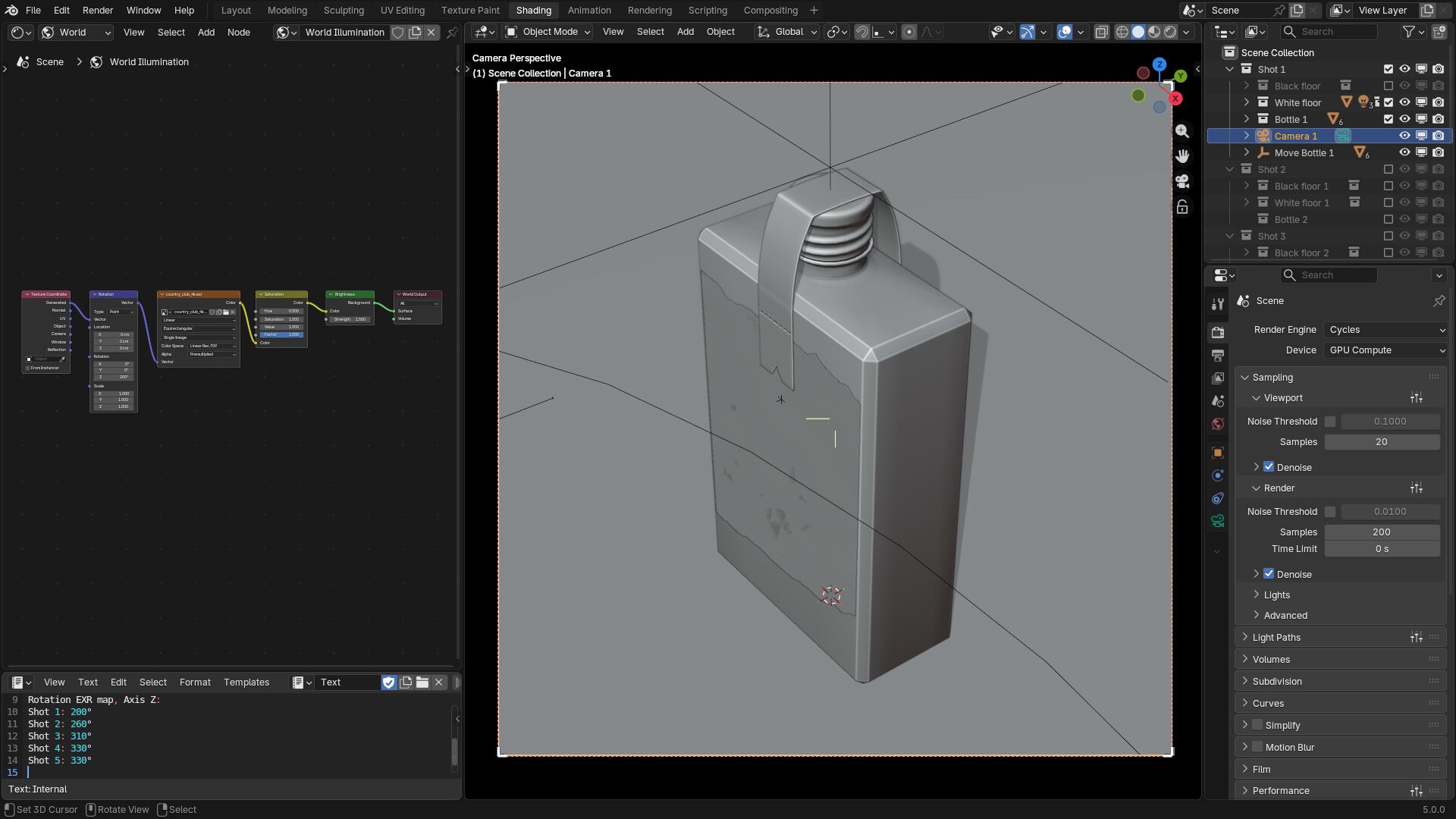1456x819 pixels.
Task: Select rendered viewport shading mode icon
Action: [x=1170, y=32]
